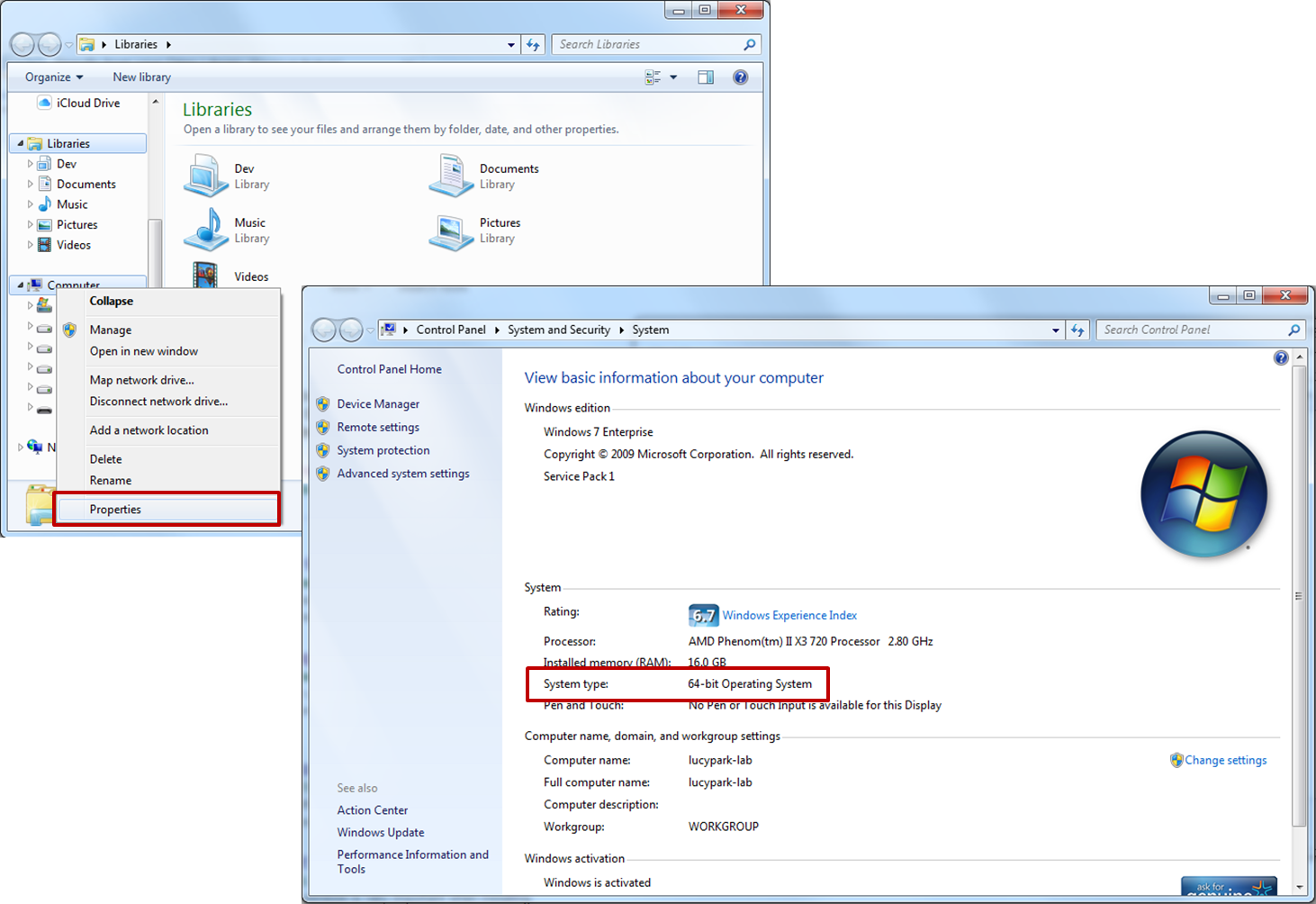Toggle the preview pane icon in Libraries
The width and height of the screenshot is (1316, 904).
(706, 77)
